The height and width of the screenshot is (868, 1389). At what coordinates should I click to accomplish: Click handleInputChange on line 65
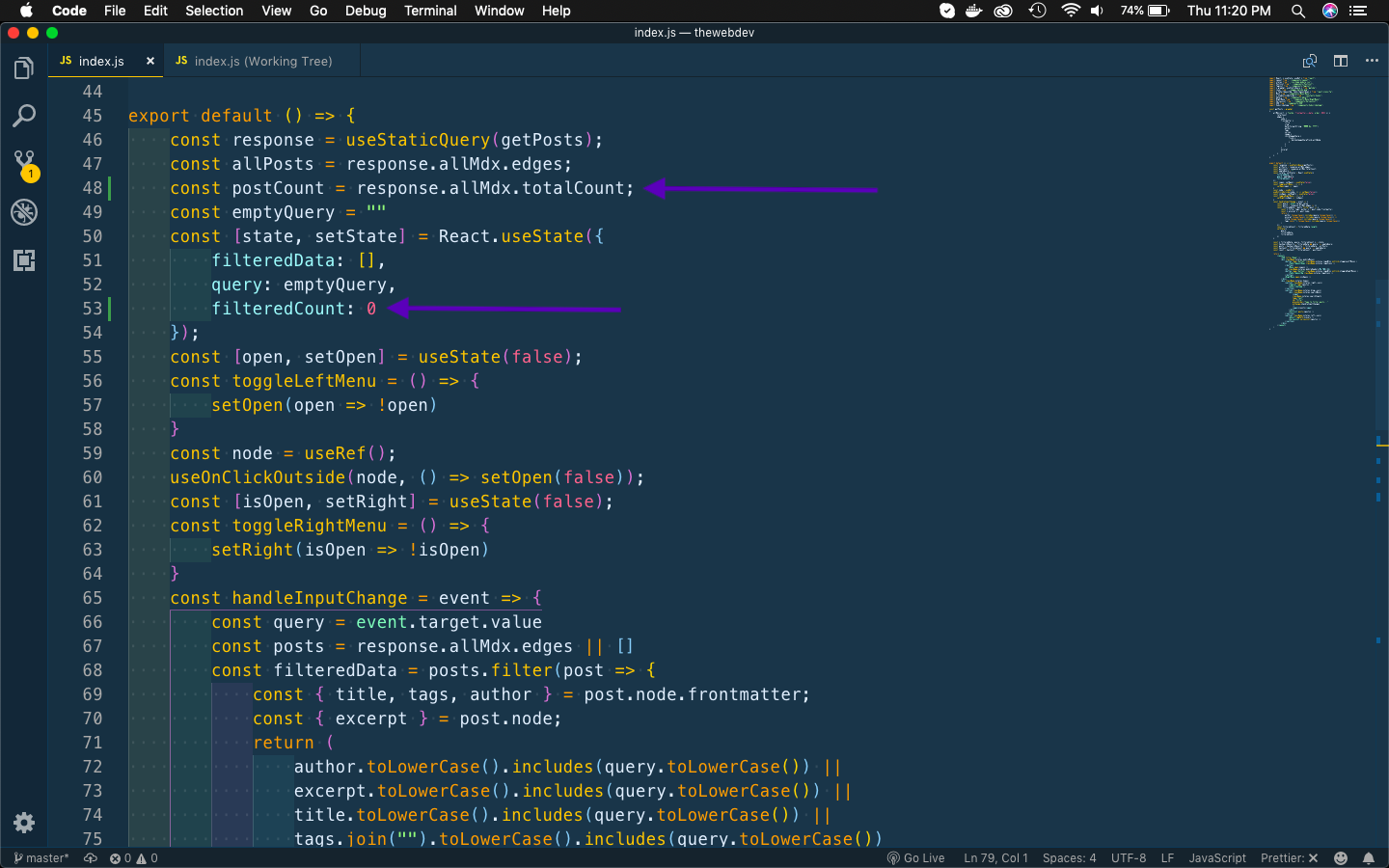tap(319, 598)
